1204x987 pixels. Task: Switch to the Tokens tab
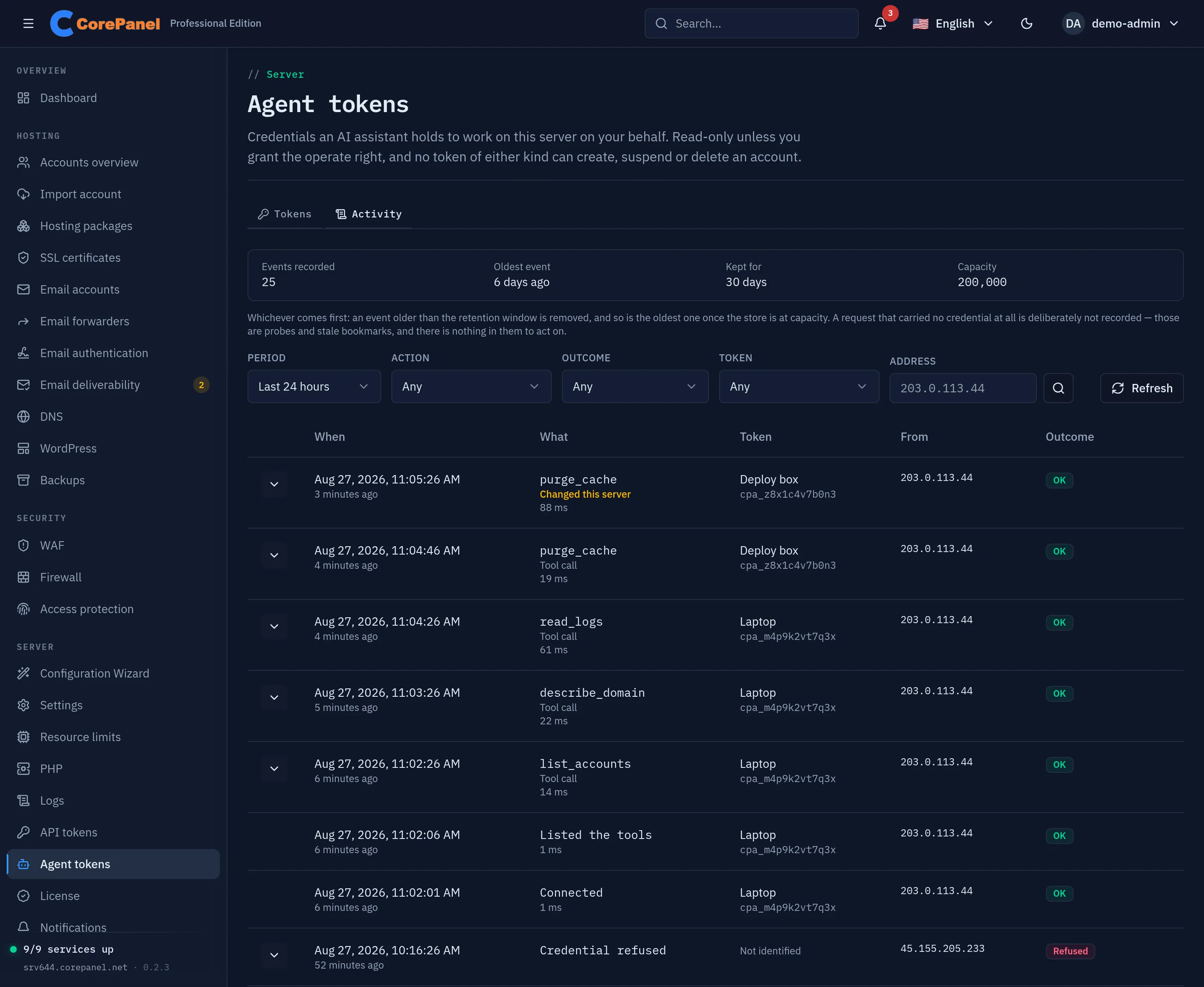(285, 215)
